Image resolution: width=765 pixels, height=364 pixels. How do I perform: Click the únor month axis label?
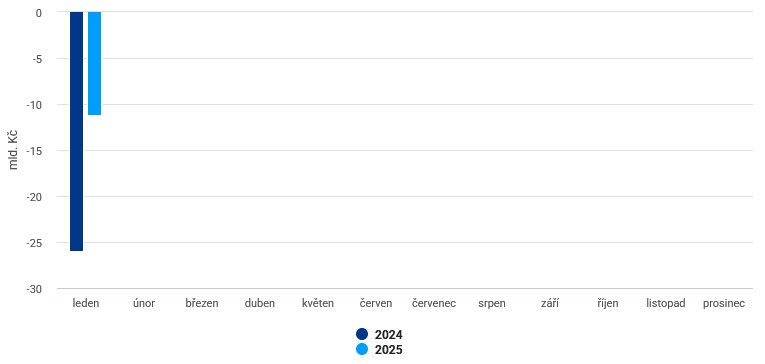click(144, 303)
